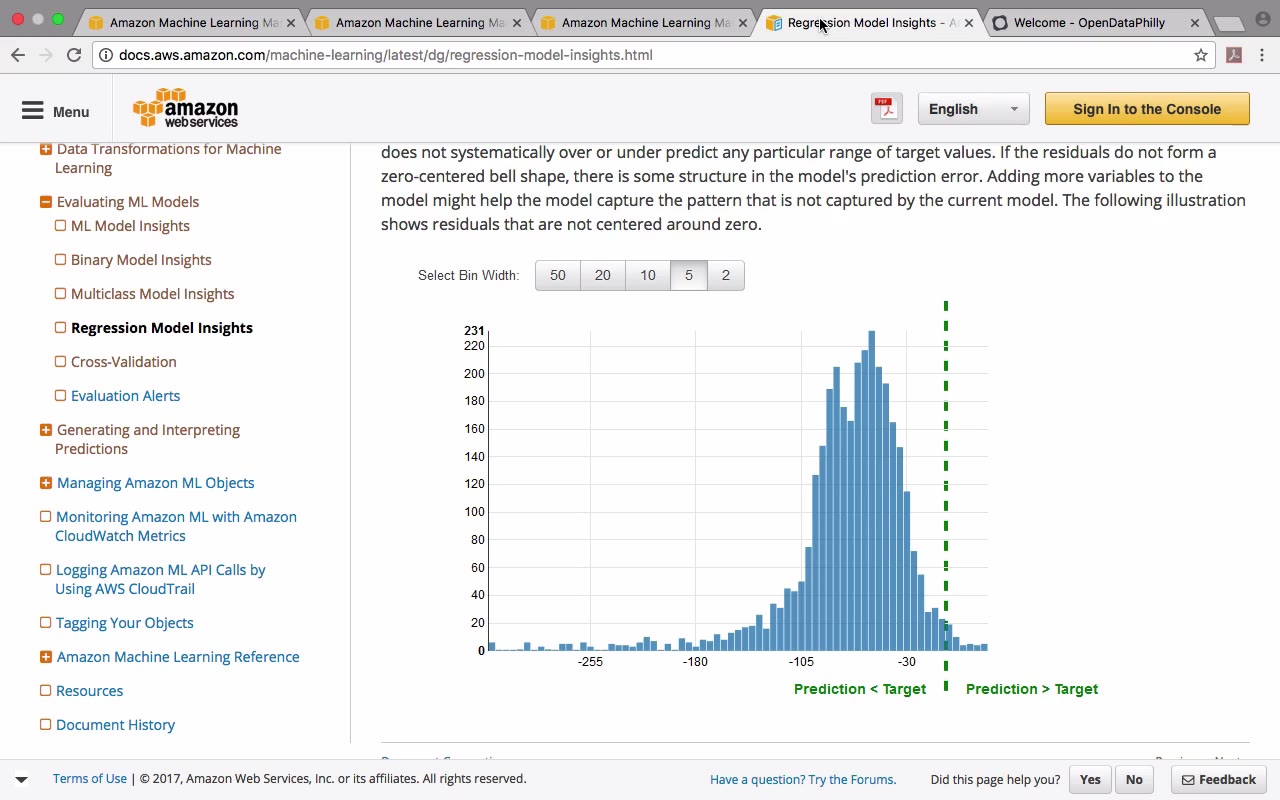Collapse the Evaluating ML Models section
This screenshot has width=1280, height=800.
coord(45,202)
